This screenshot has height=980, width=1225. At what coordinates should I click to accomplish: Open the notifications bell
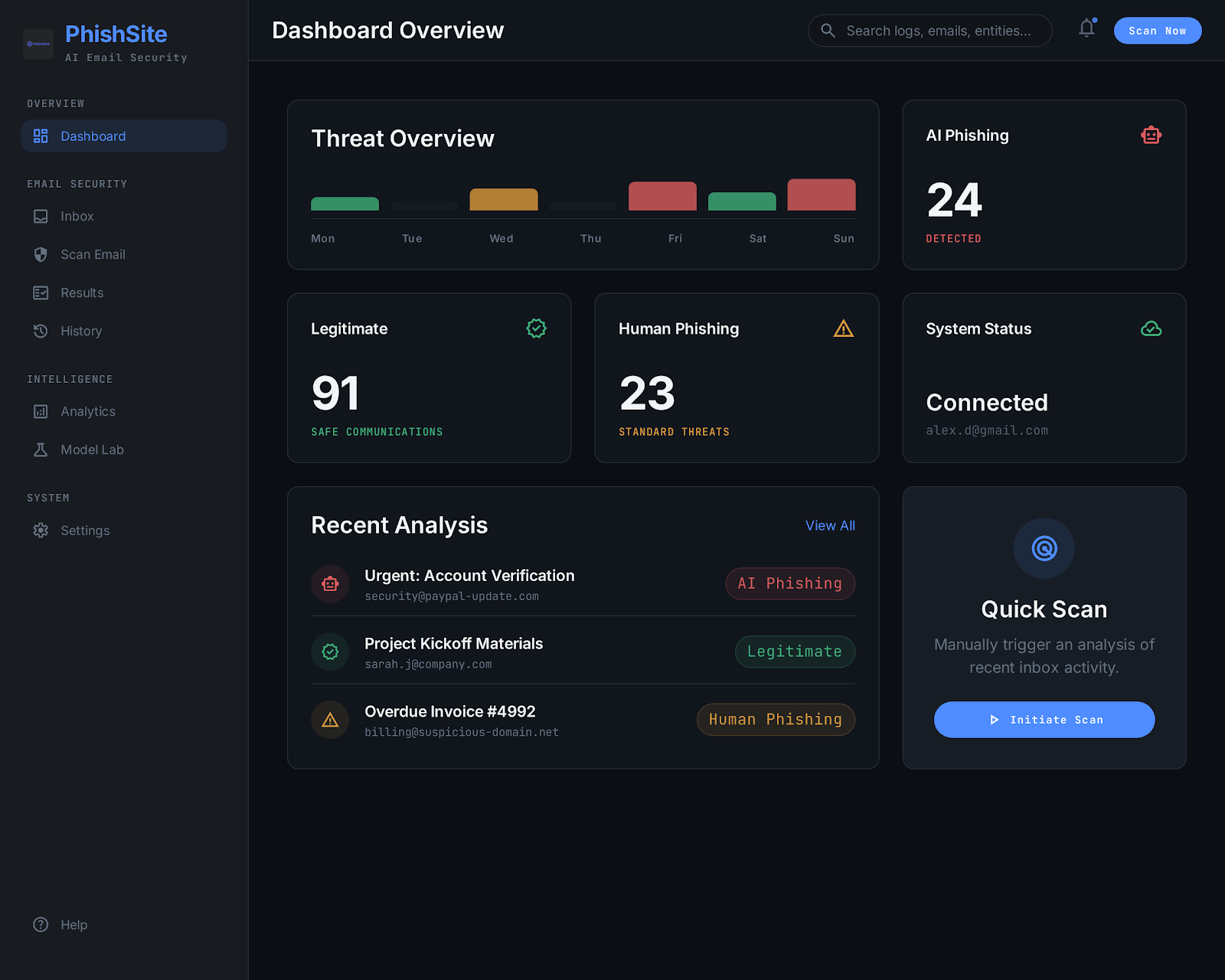tap(1086, 29)
